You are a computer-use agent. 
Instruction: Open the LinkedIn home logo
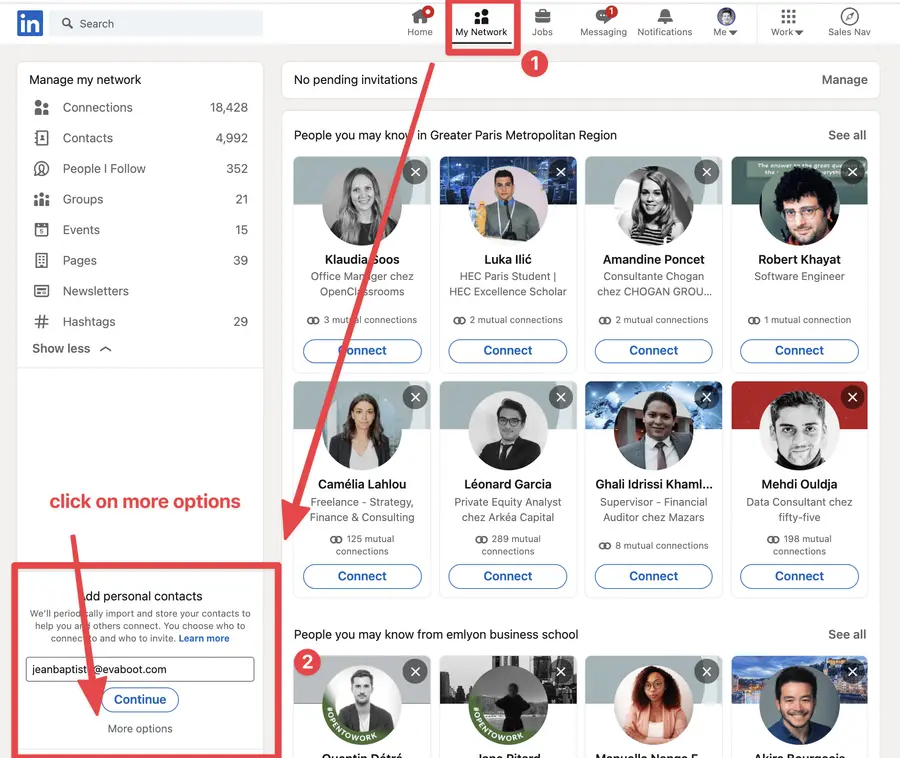[29, 22]
